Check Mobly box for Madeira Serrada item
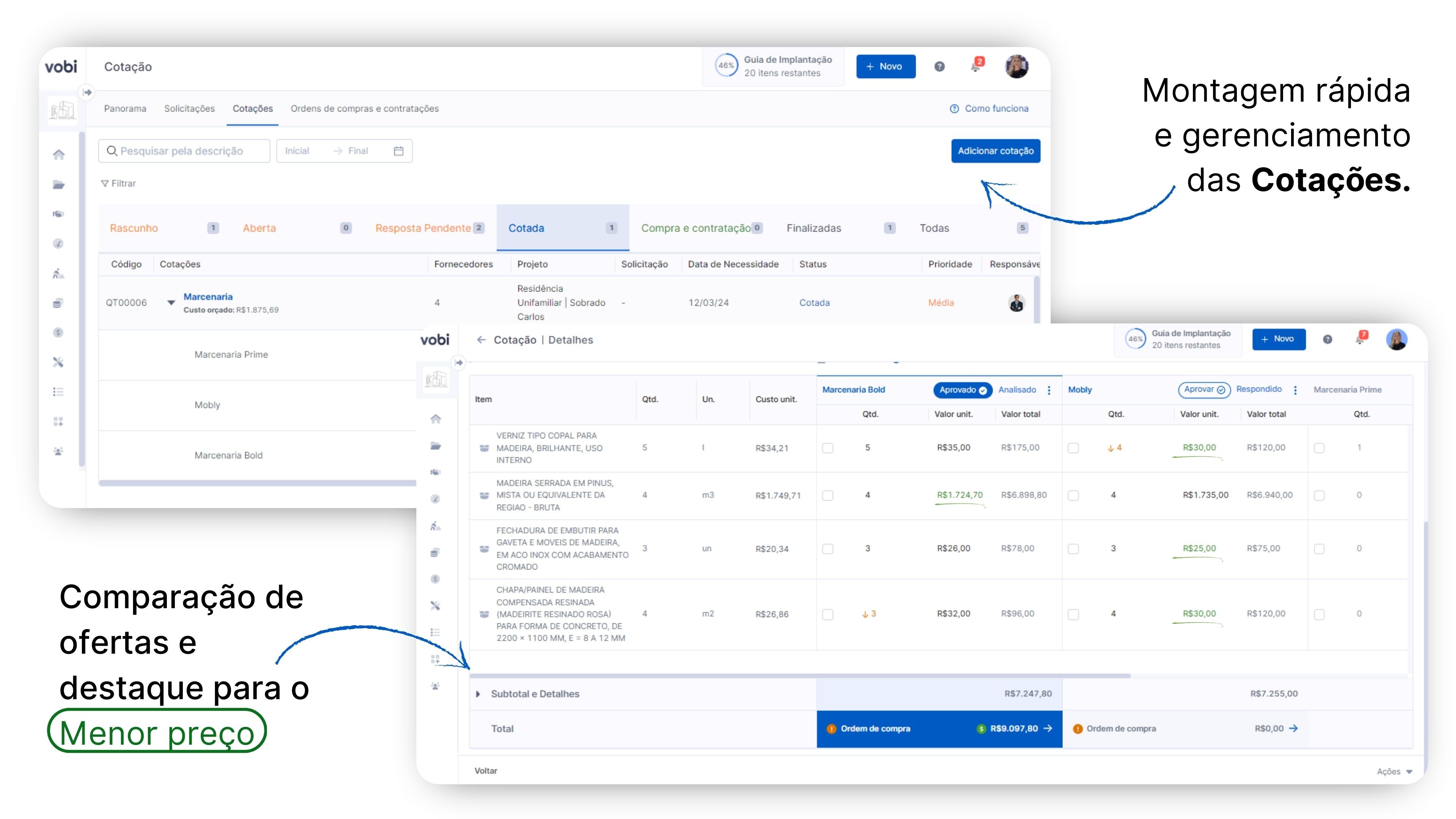The width and height of the screenshot is (1456, 819). pos(1073,496)
